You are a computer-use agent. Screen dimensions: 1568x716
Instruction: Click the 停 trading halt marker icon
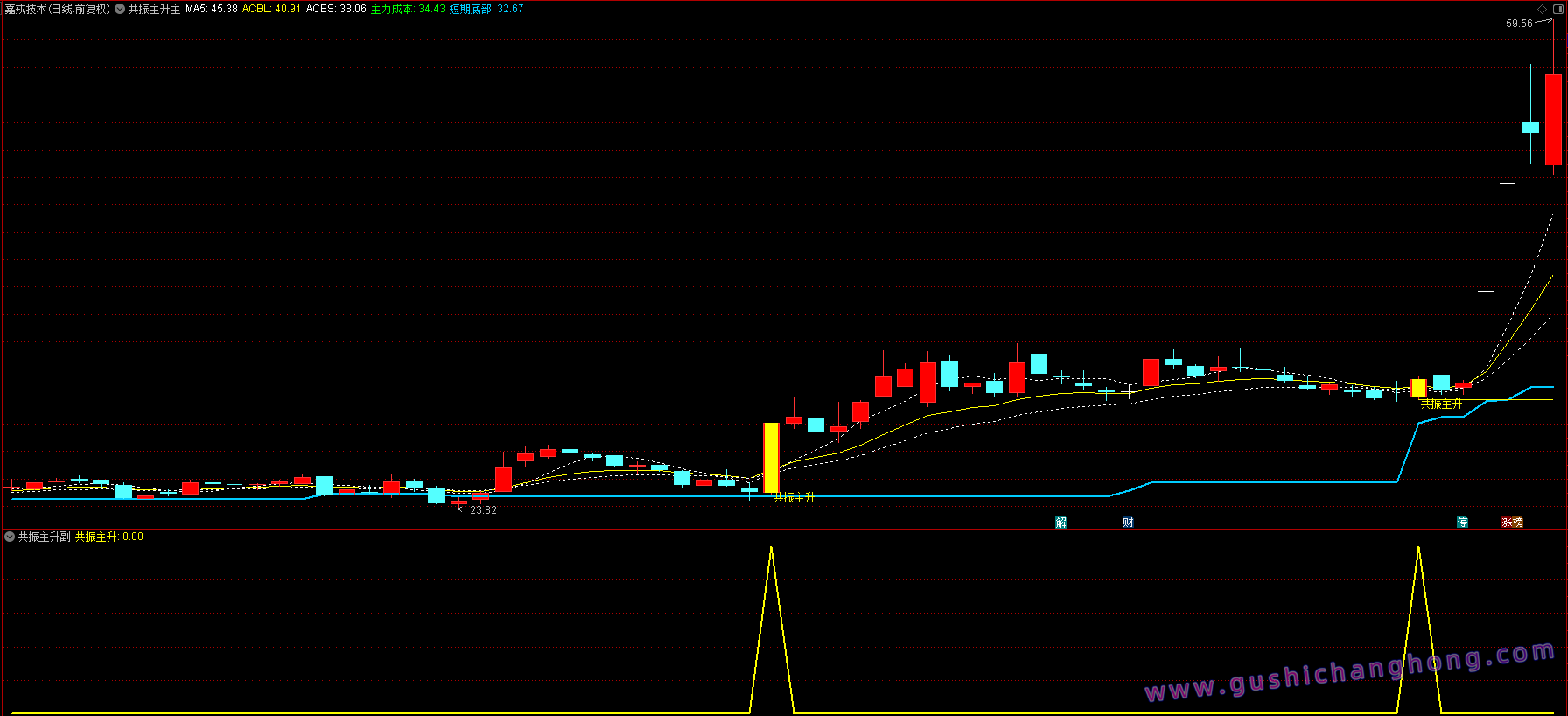pyautogui.click(x=1462, y=523)
